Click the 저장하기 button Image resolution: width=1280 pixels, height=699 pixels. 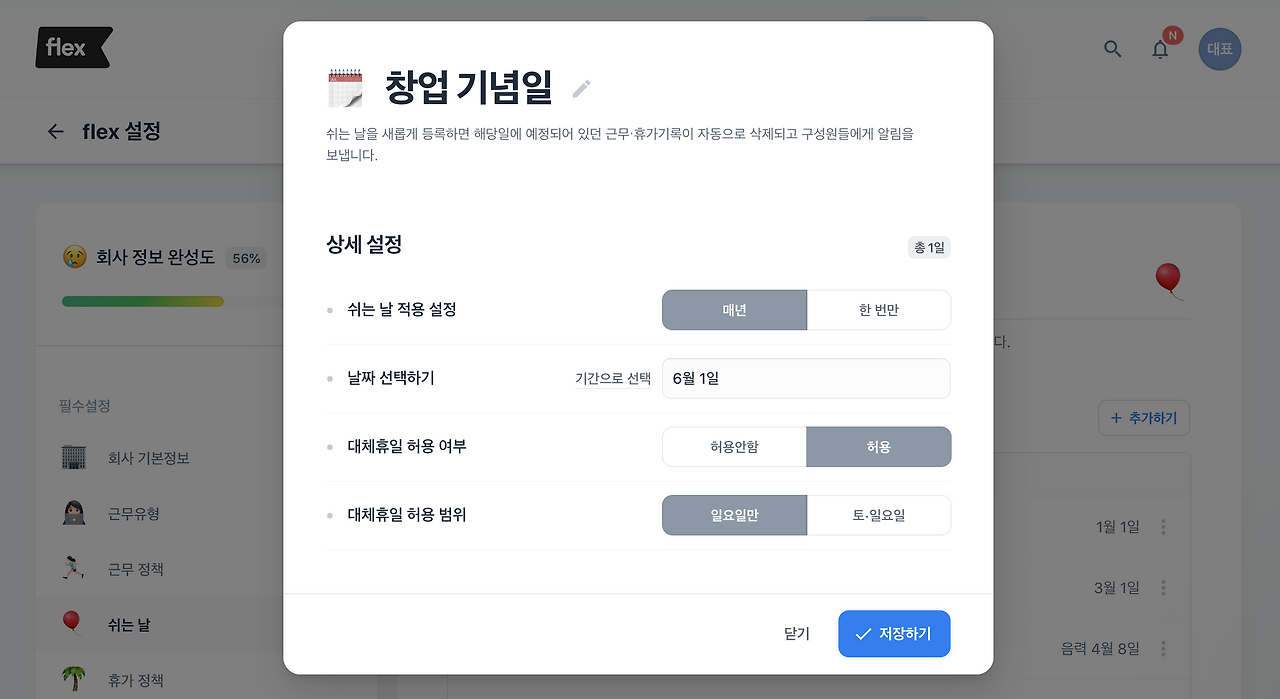pyautogui.click(x=894, y=634)
